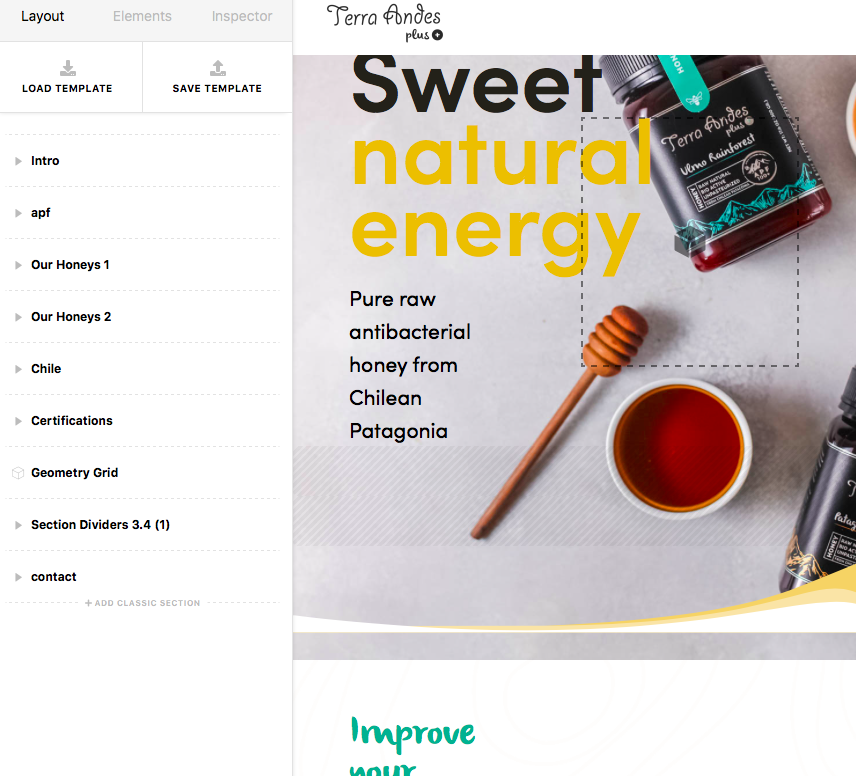Click Add Classic Section
856x776 pixels.
pyautogui.click(x=142, y=603)
